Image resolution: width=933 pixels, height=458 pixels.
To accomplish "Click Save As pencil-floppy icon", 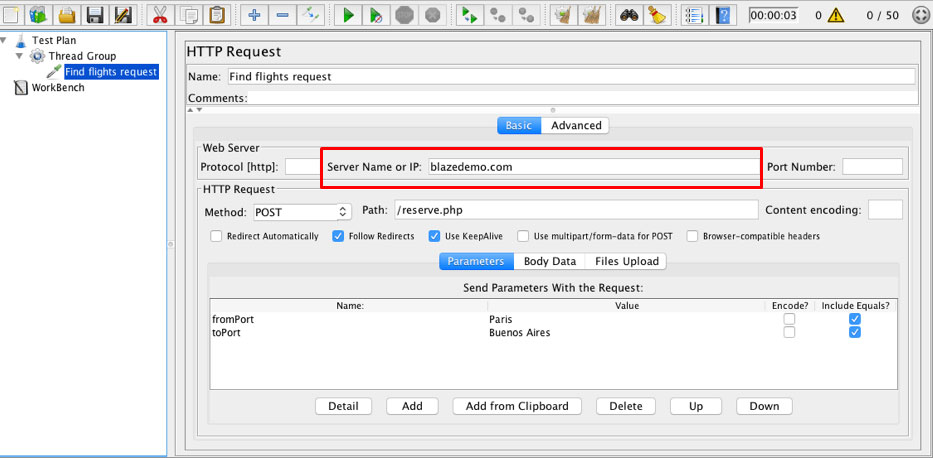I will click(x=124, y=14).
